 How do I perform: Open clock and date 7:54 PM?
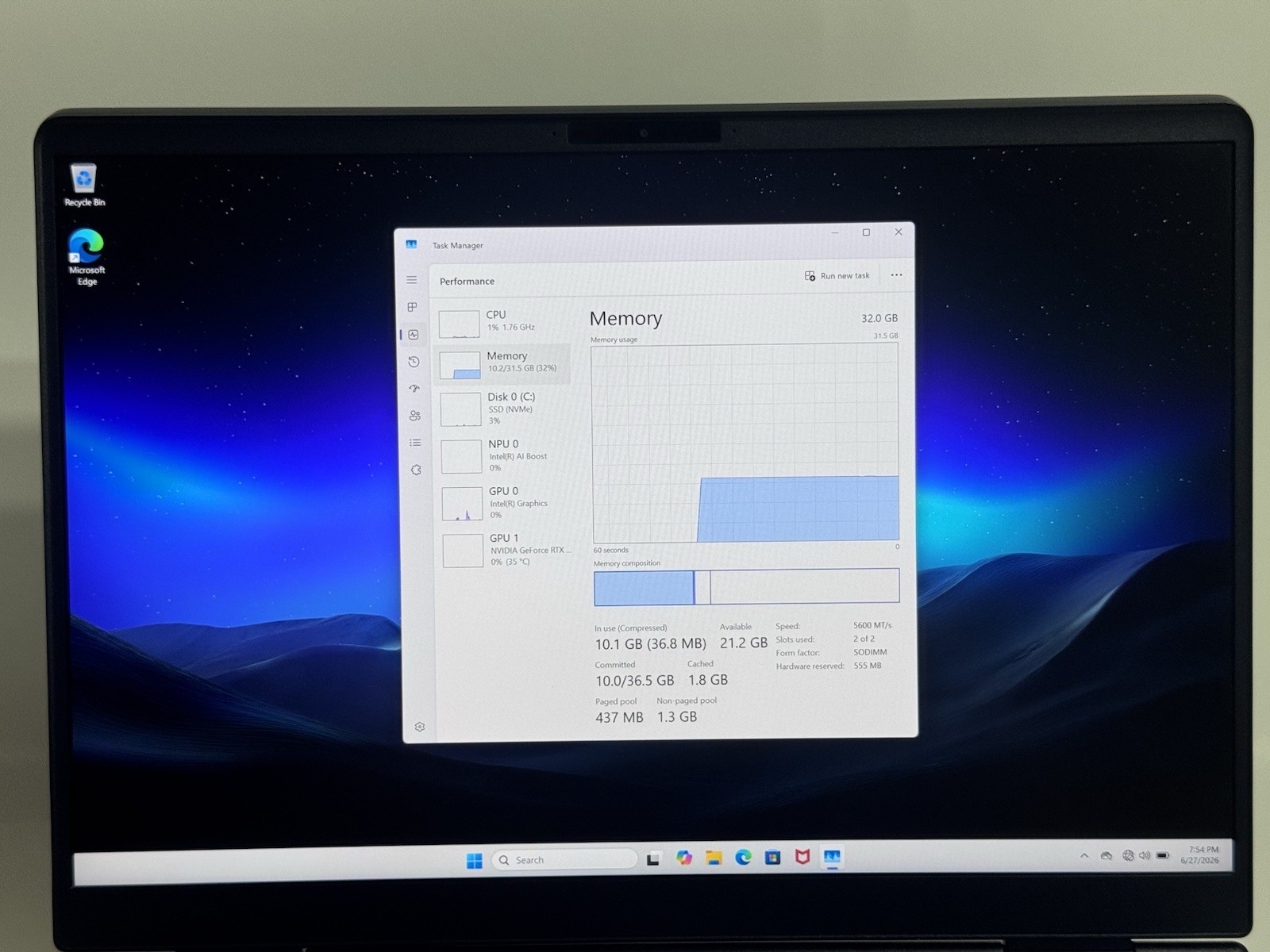pos(1200,855)
